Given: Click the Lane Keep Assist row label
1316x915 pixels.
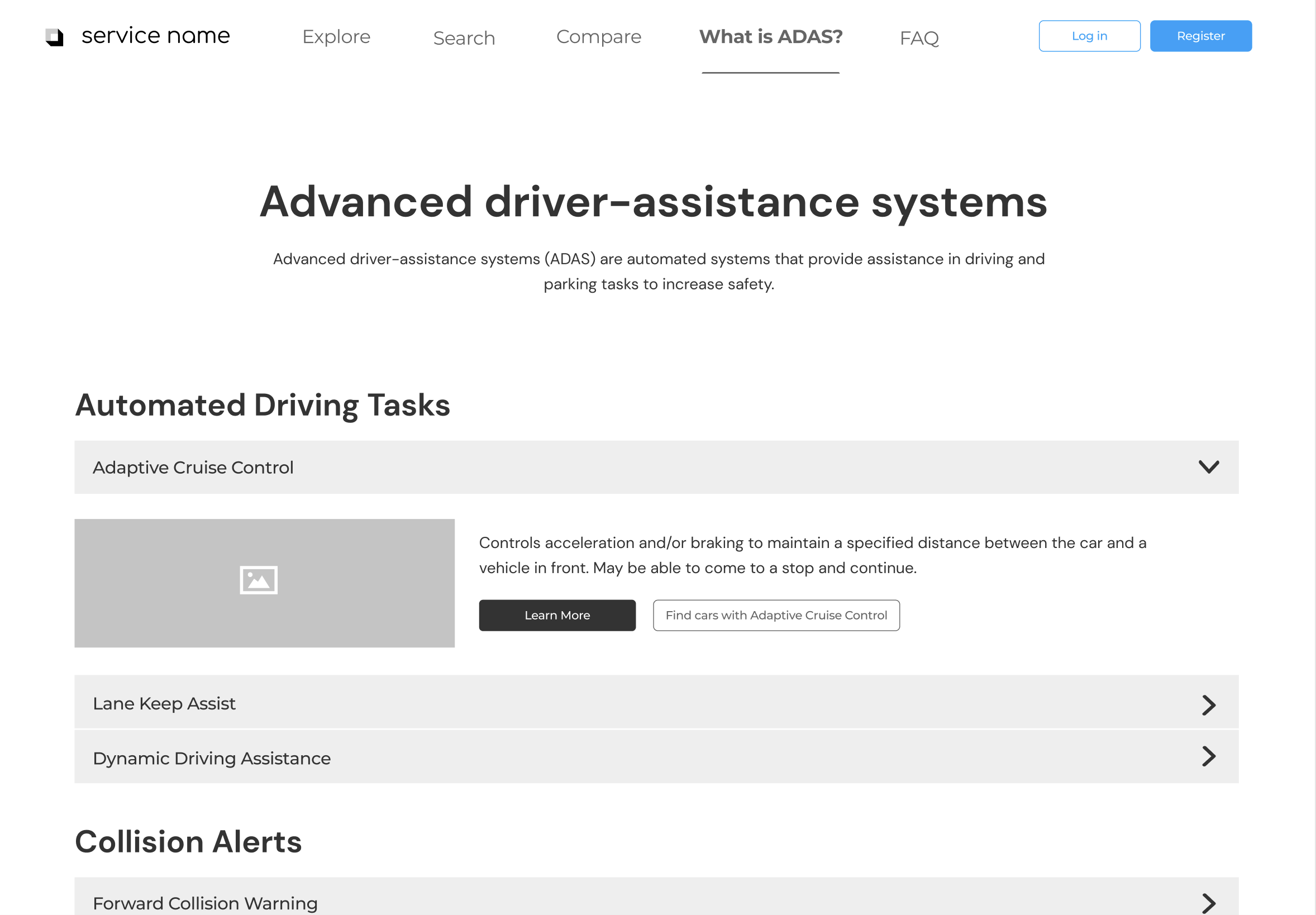Looking at the screenshot, I should point(164,703).
